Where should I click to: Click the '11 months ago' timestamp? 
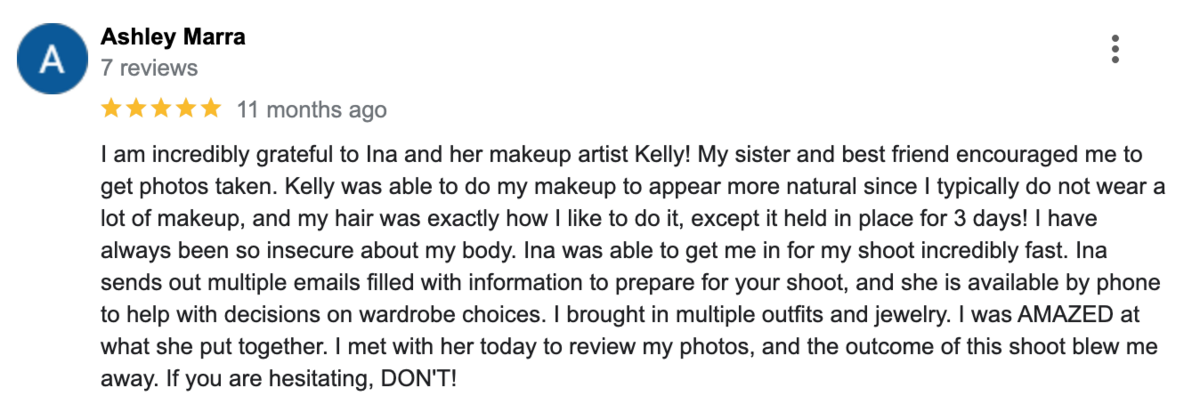point(311,109)
